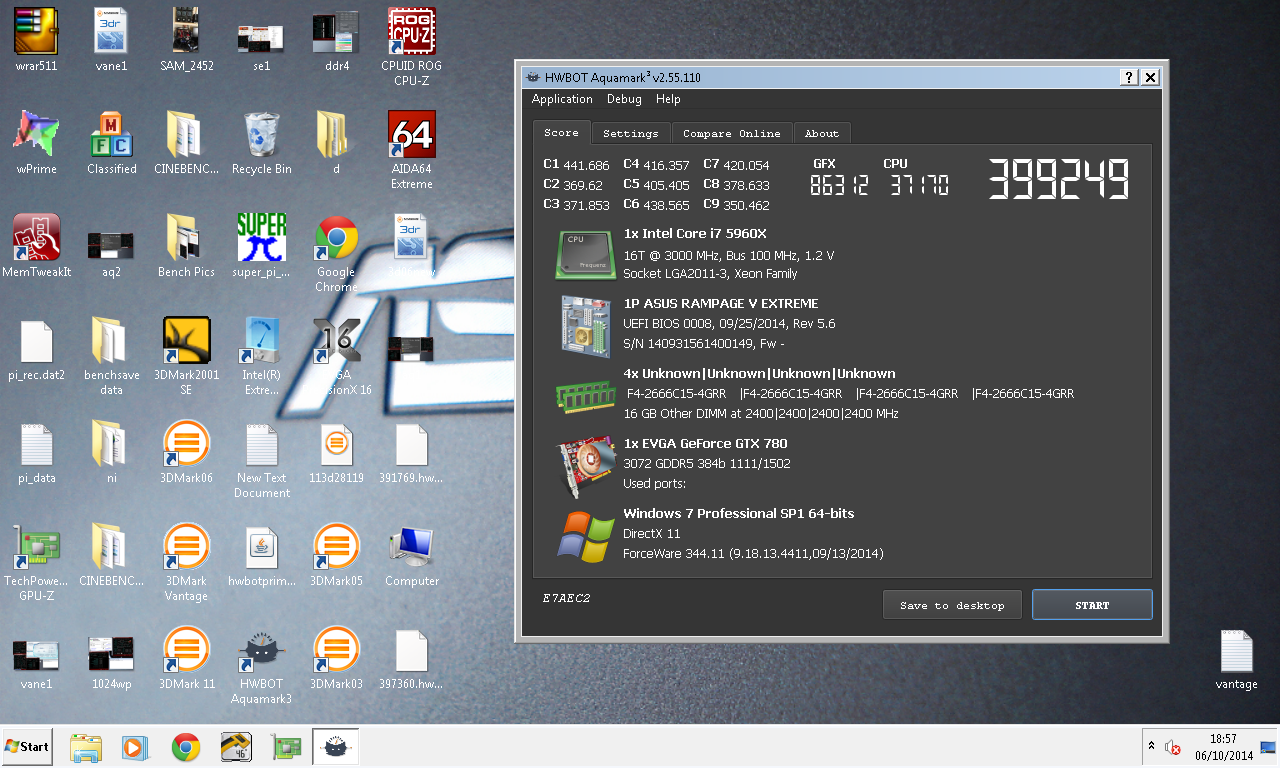The width and height of the screenshot is (1280, 768).
Task: Open the ddr4 desktop icon
Action: (336, 32)
